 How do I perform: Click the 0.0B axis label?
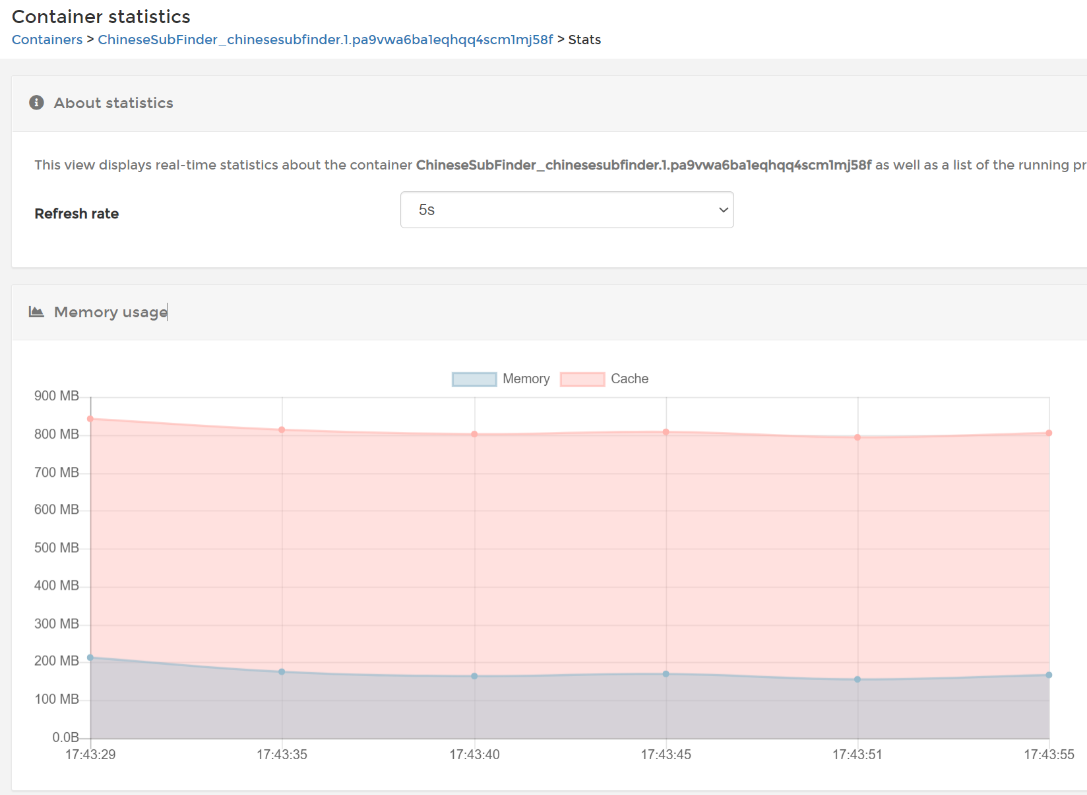(x=65, y=737)
